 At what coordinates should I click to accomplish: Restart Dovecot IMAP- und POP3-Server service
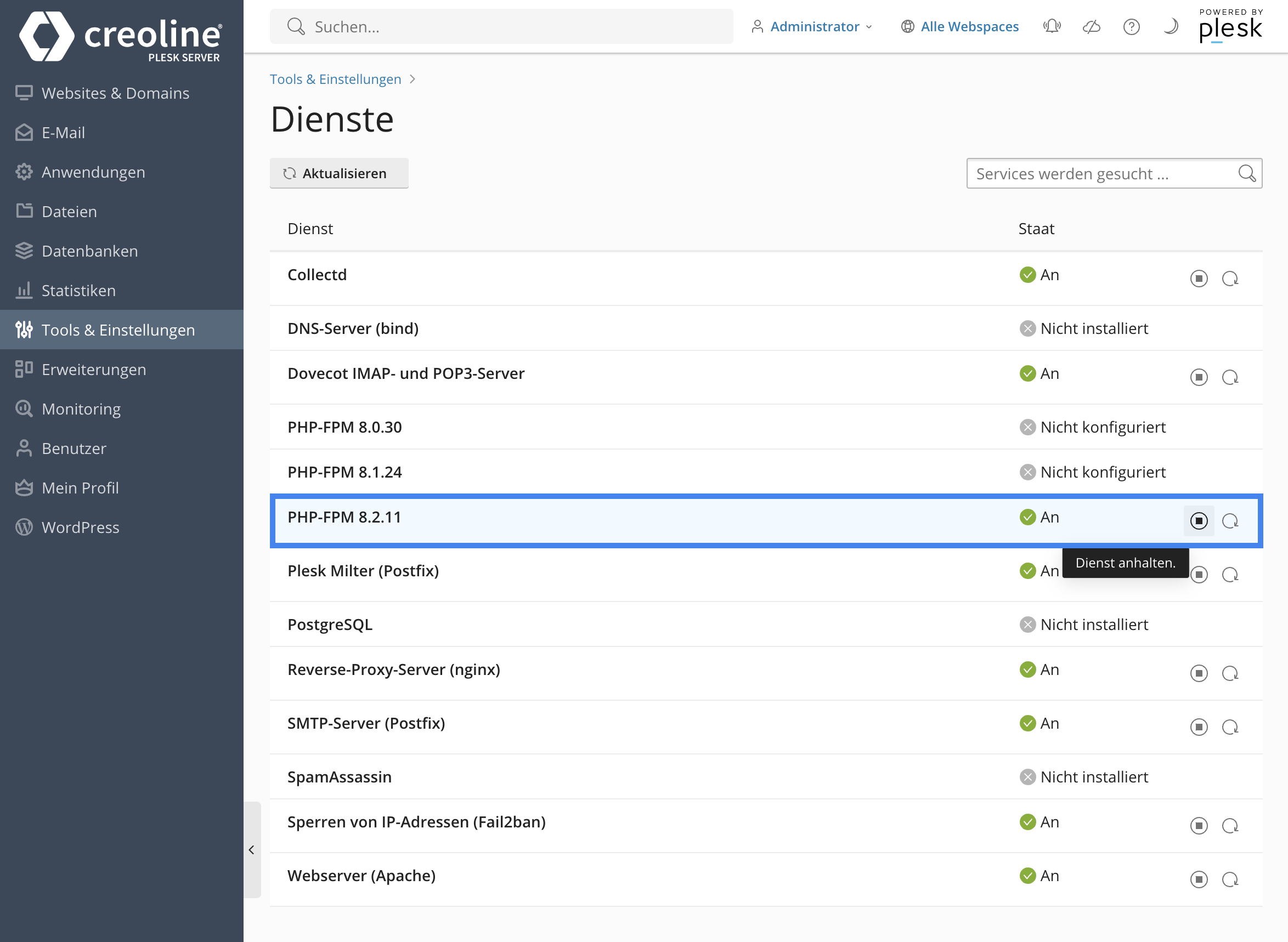click(1230, 377)
